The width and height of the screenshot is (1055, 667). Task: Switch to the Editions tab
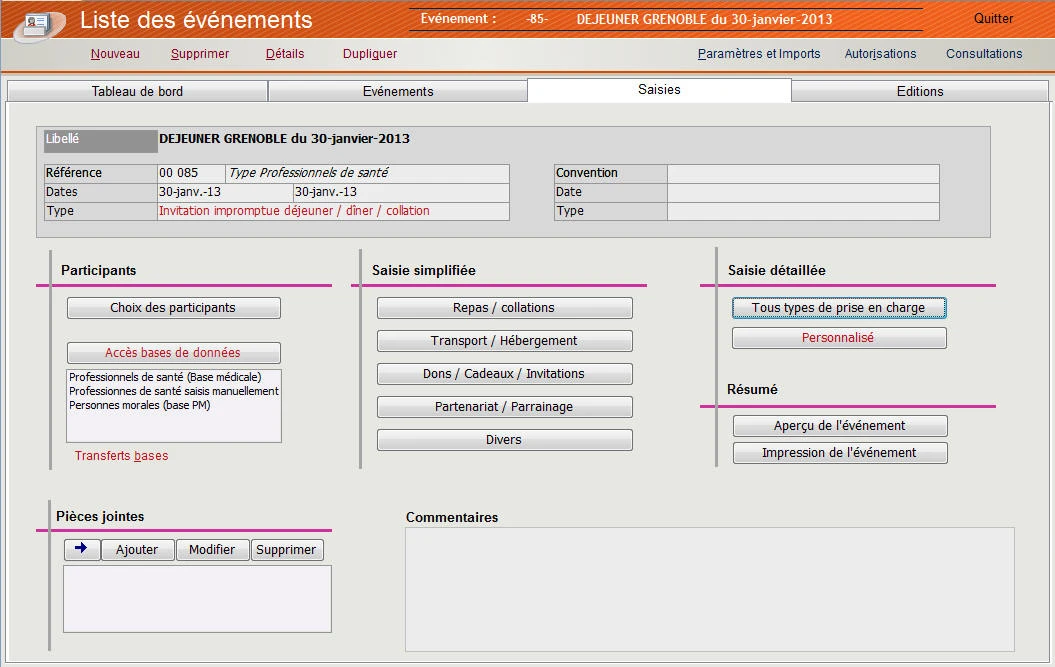[x=920, y=91]
